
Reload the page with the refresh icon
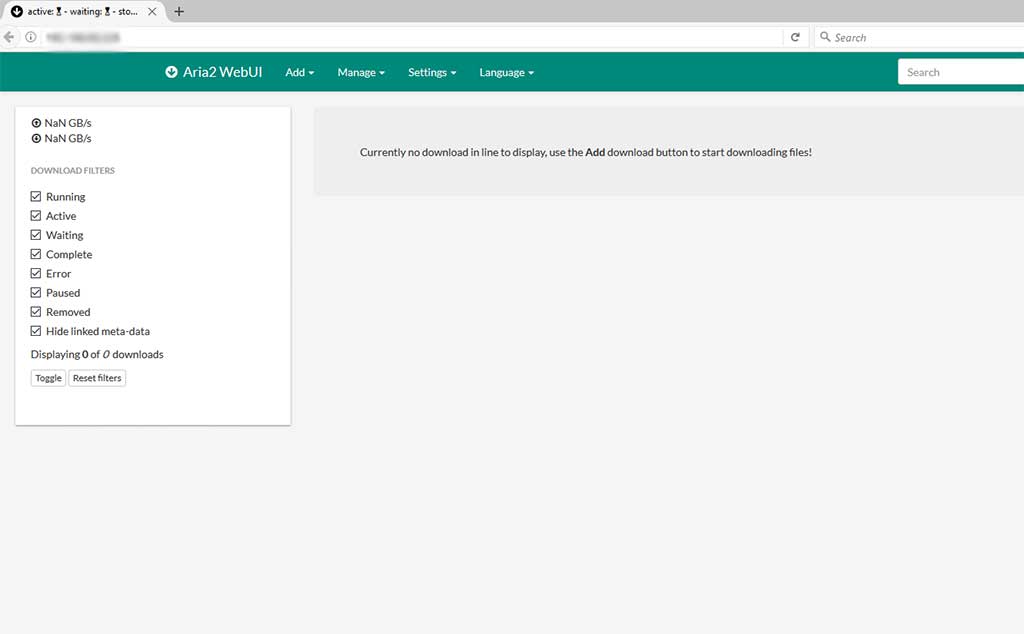coord(795,37)
